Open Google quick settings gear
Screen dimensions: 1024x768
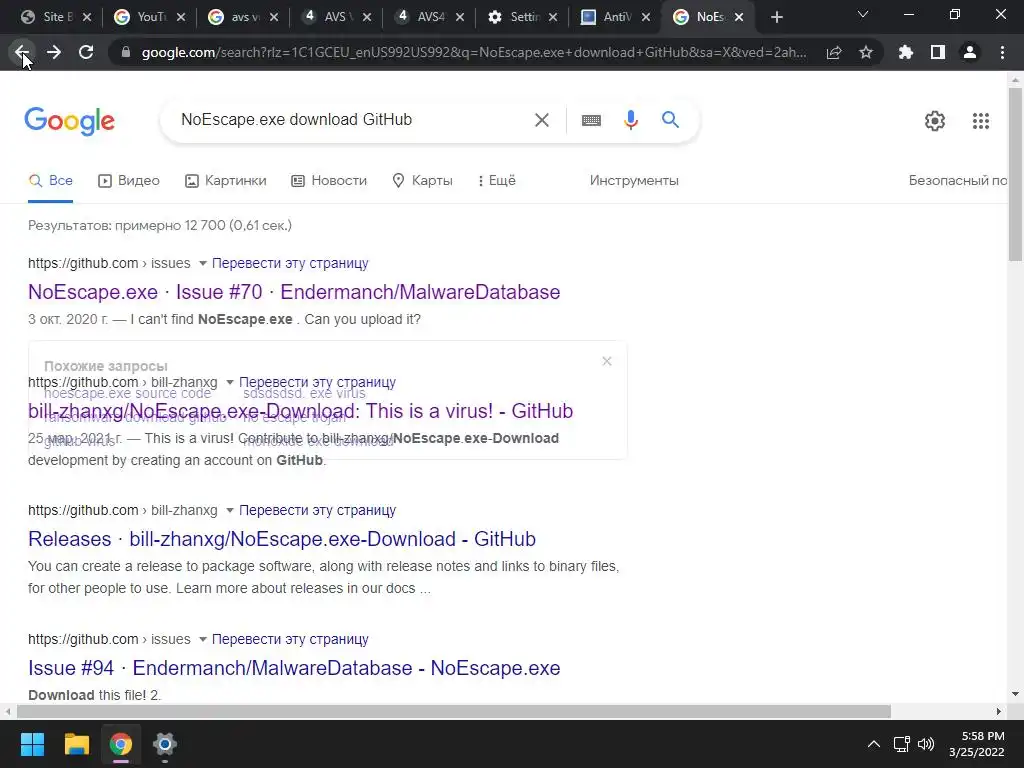(x=935, y=121)
